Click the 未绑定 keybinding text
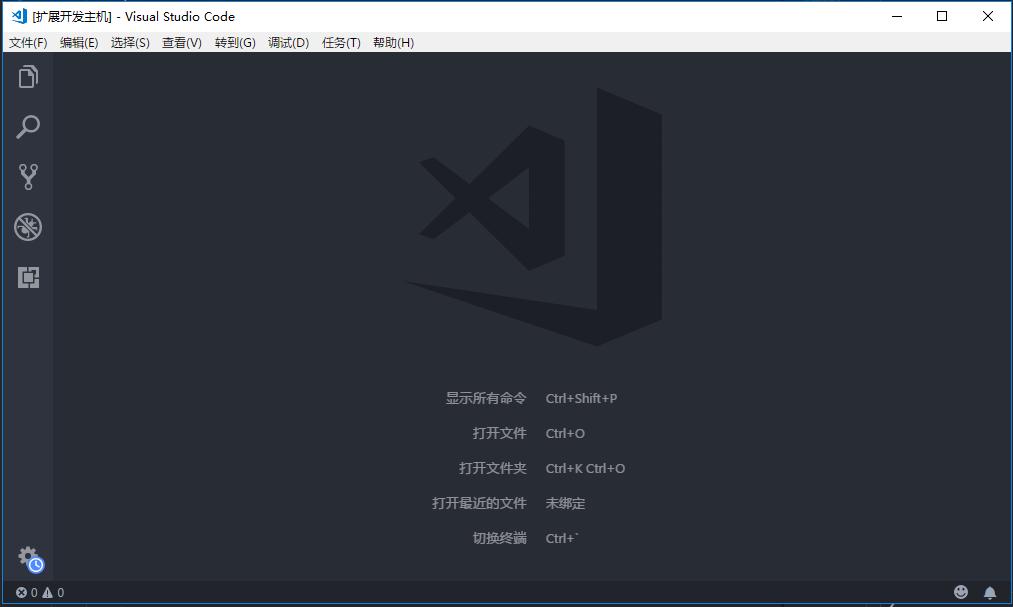Screen dimensions: 1013x607 565,503
